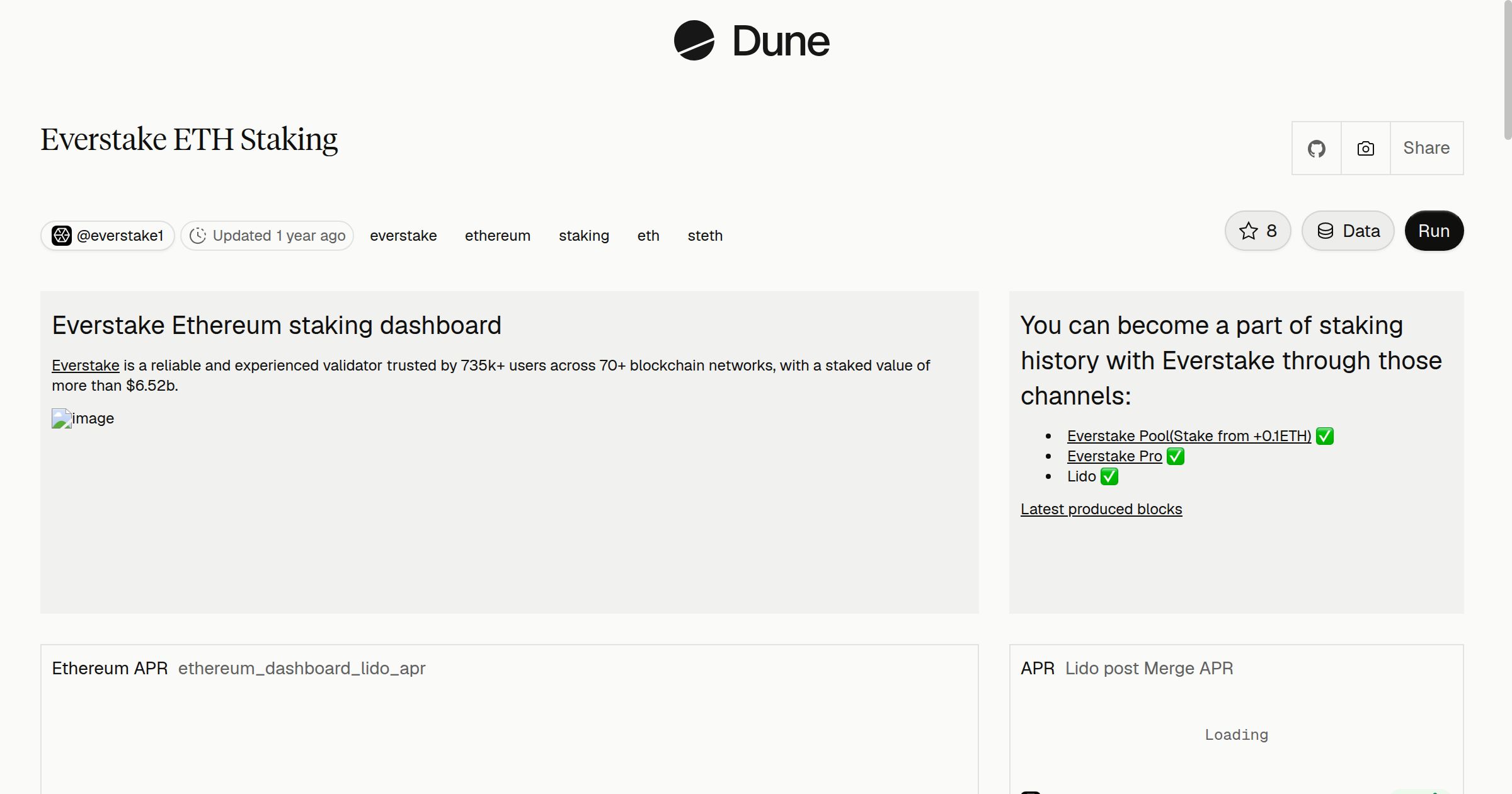The width and height of the screenshot is (1512, 794).
Task: Click the Lido list item text
Action: (1082, 476)
